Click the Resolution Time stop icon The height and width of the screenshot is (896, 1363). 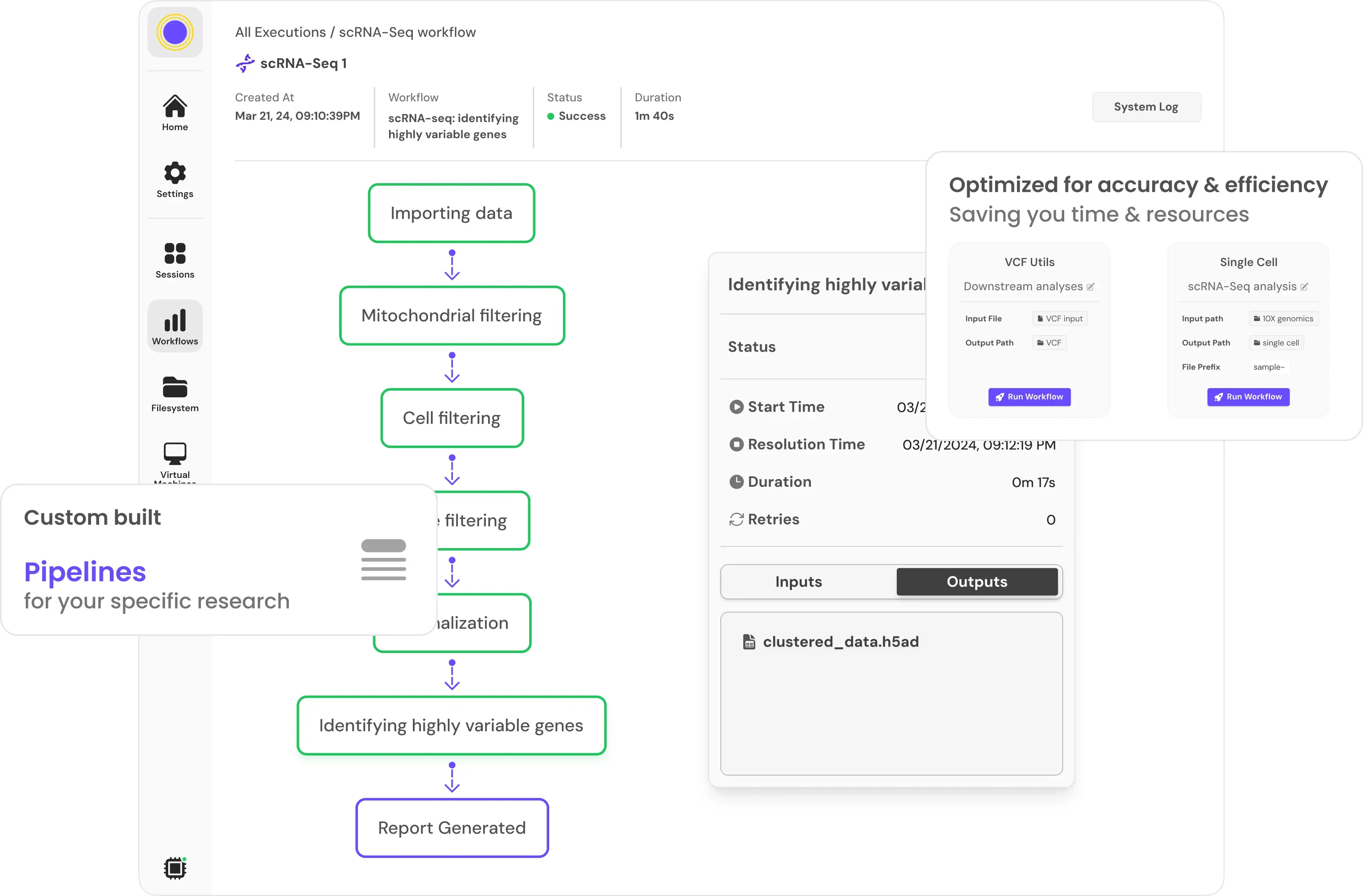tap(736, 444)
